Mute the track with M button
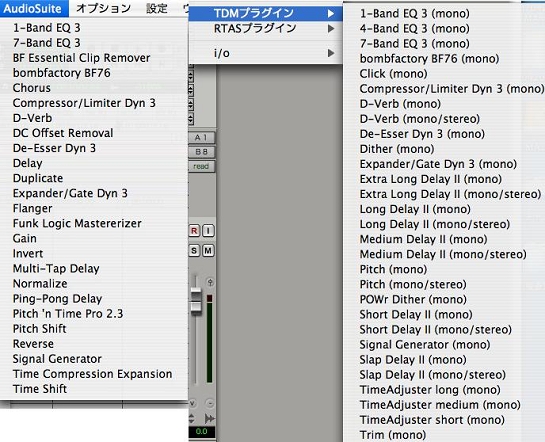The height and width of the screenshot is (442, 545). coord(208,251)
